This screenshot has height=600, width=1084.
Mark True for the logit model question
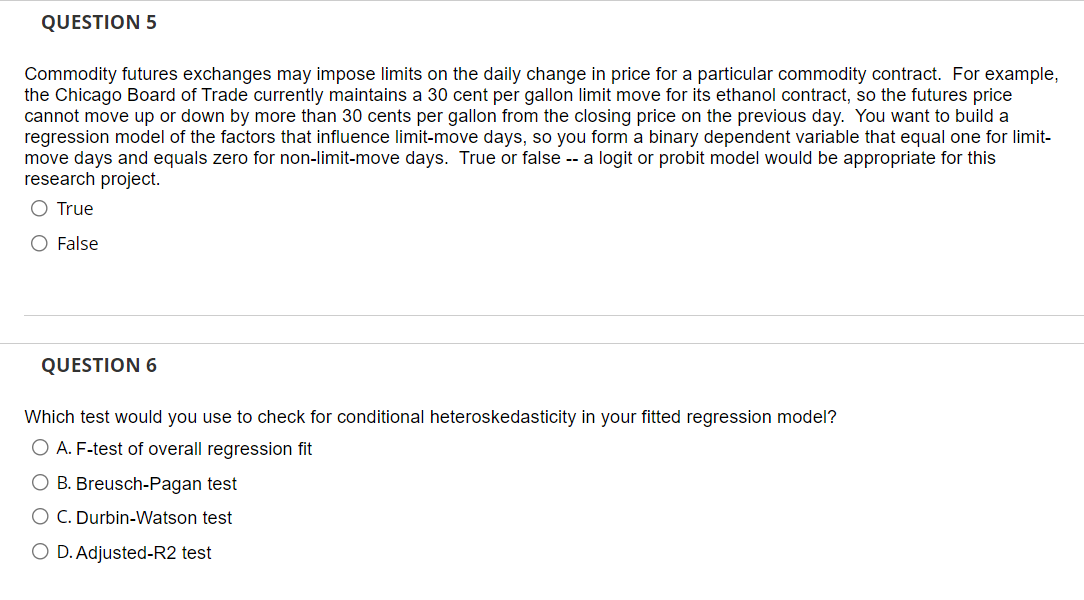(39, 208)
